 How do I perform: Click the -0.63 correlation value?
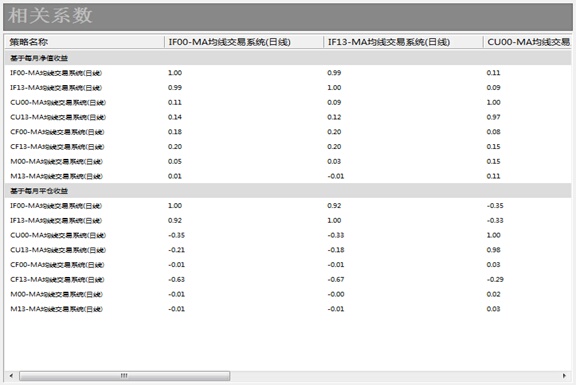pos(176,280)
